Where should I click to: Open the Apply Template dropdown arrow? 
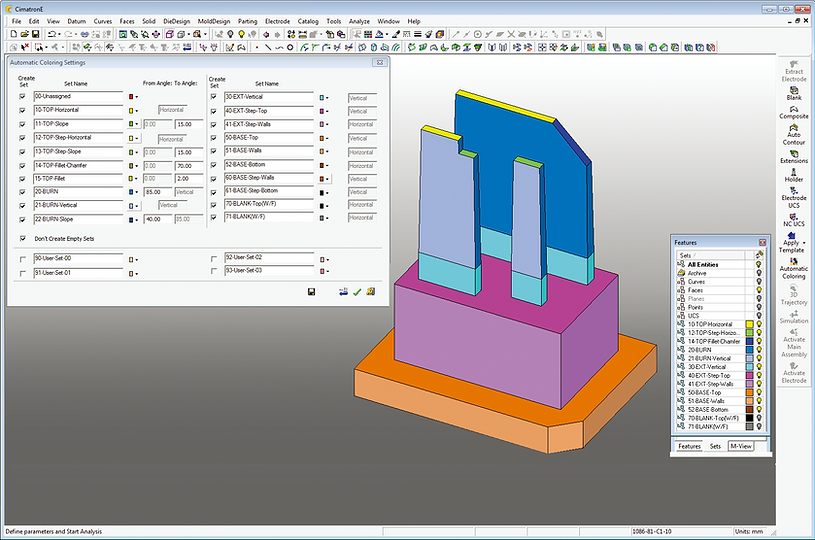[805, 243]
